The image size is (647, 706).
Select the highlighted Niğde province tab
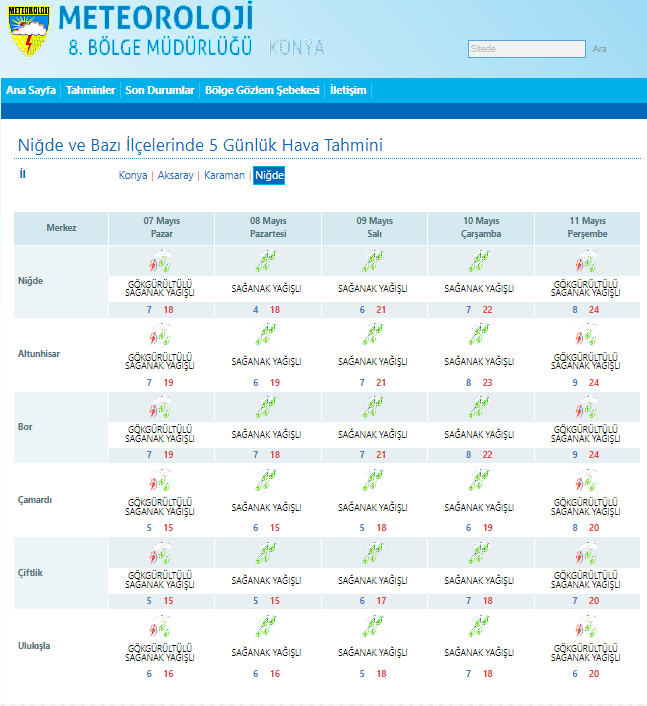pyautogui.click(x=269, y=175)
